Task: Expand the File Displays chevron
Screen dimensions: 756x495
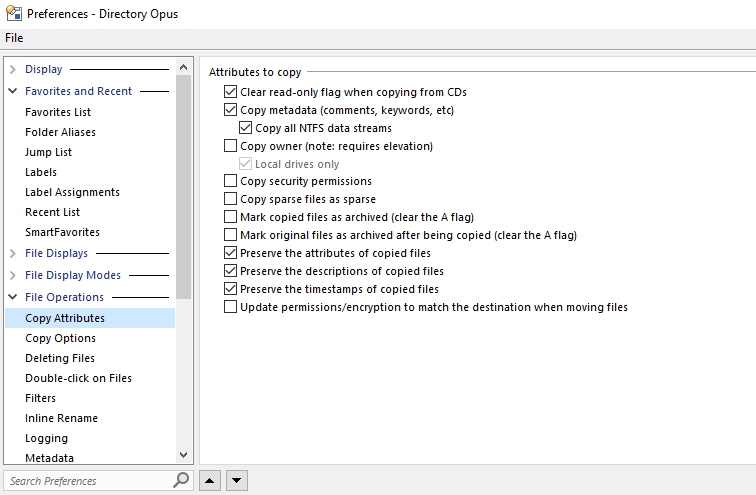Action: tap(13, 253)
